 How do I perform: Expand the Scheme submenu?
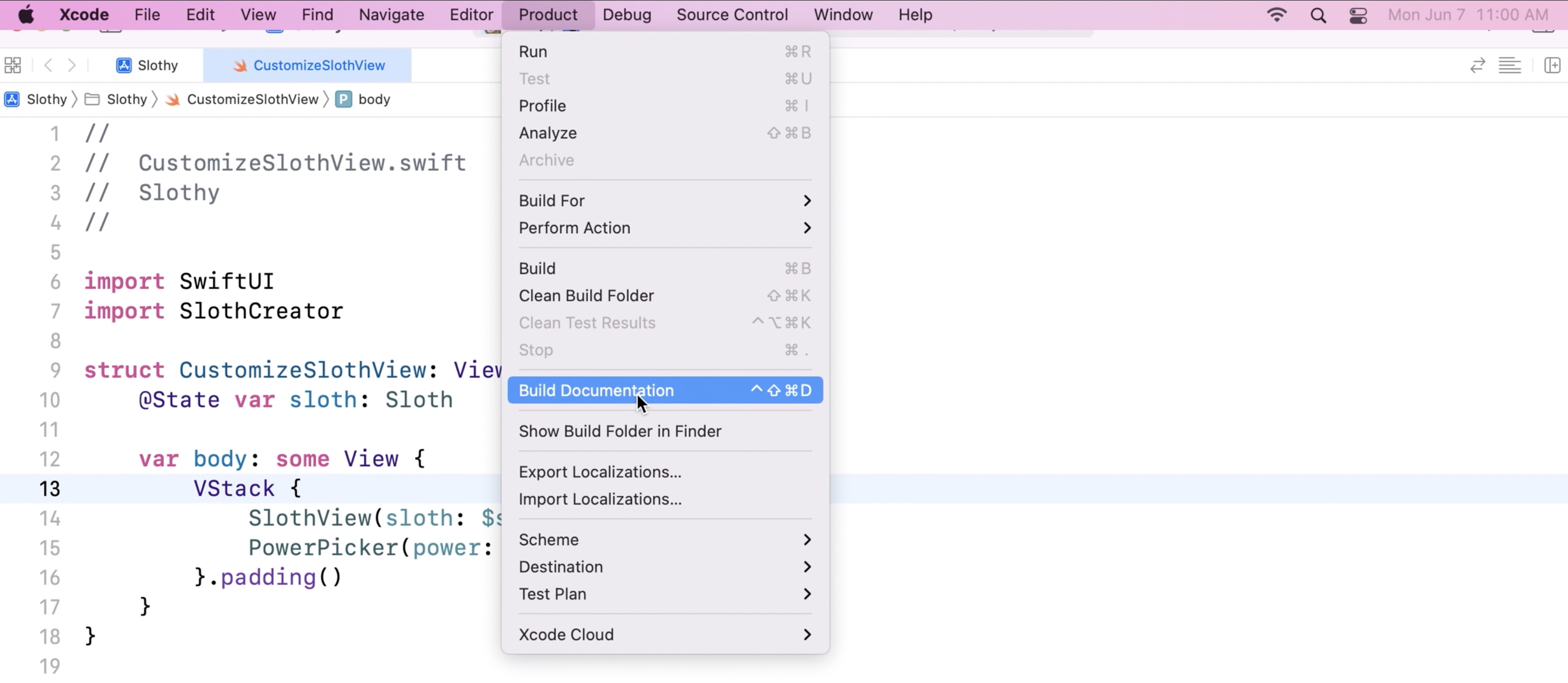pos(548,539)
